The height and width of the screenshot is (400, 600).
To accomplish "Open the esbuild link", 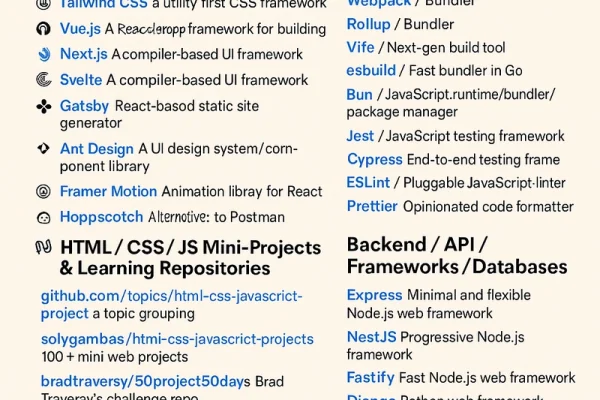I will tap(371, 70).
